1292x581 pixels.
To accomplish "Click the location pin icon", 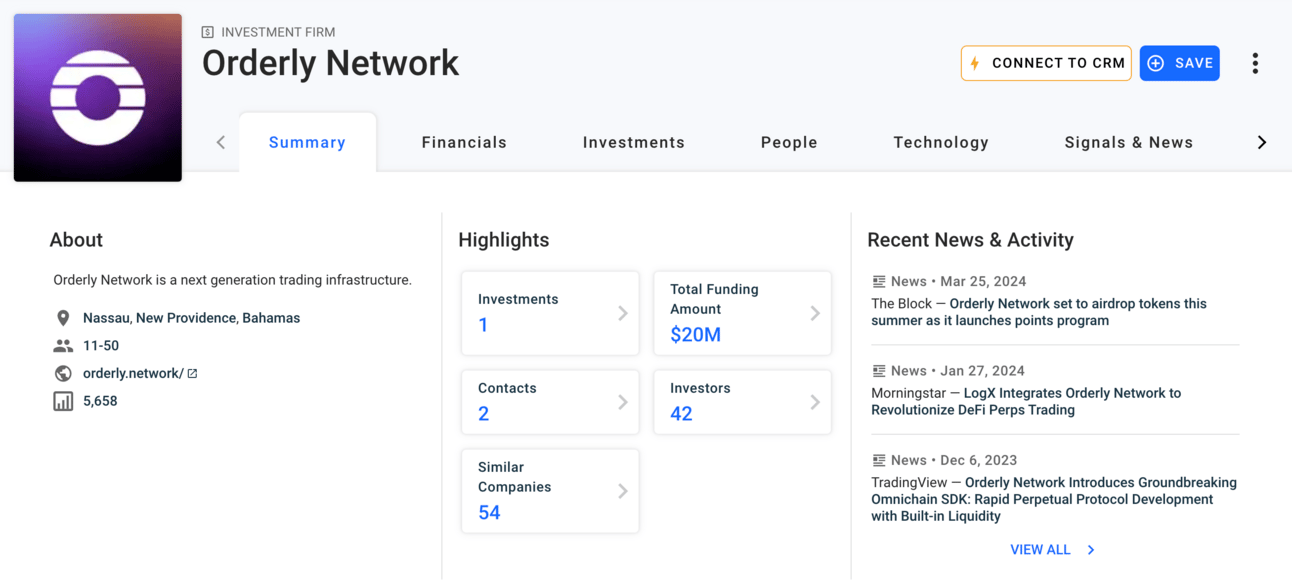I will point(63,318).
